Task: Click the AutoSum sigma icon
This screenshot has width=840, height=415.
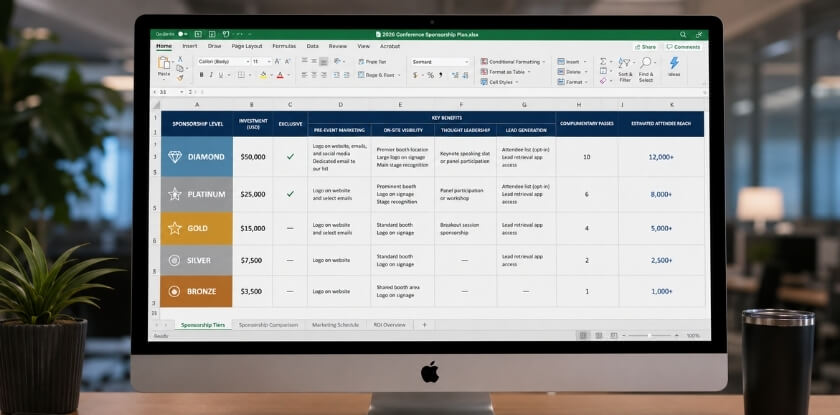Action: pyautogui.click(x=603, y=61)
